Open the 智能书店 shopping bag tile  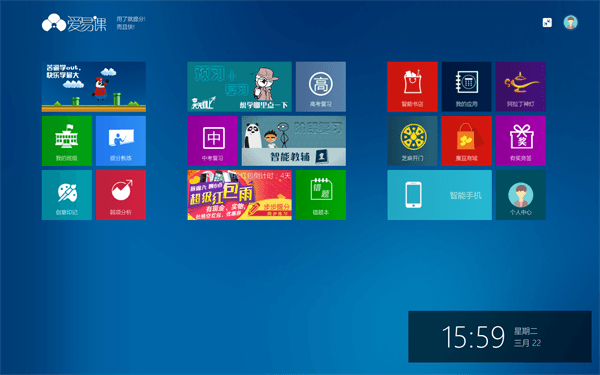(412, 87)
